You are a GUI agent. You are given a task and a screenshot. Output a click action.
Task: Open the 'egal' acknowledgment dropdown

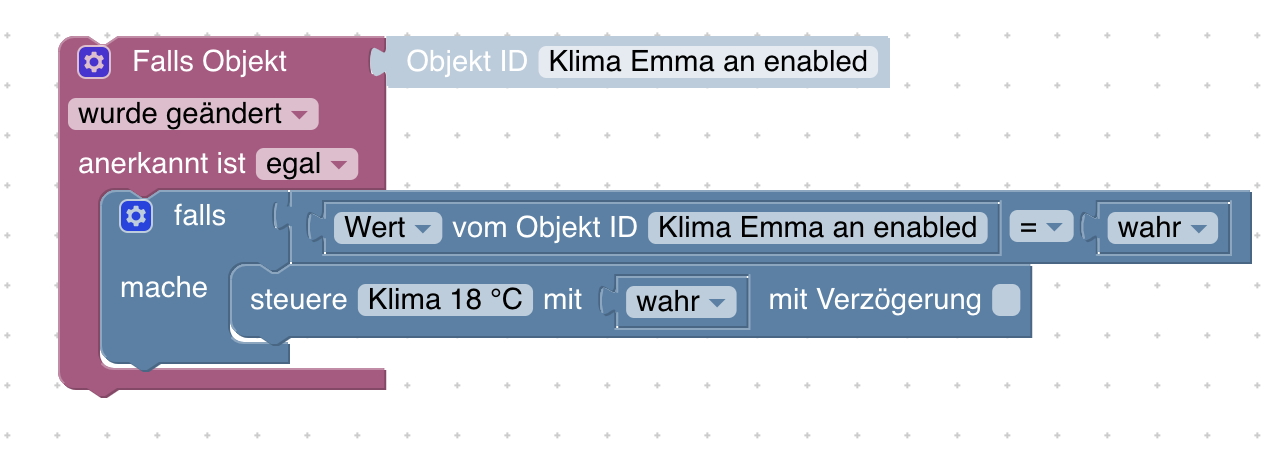tap(306, 164)
